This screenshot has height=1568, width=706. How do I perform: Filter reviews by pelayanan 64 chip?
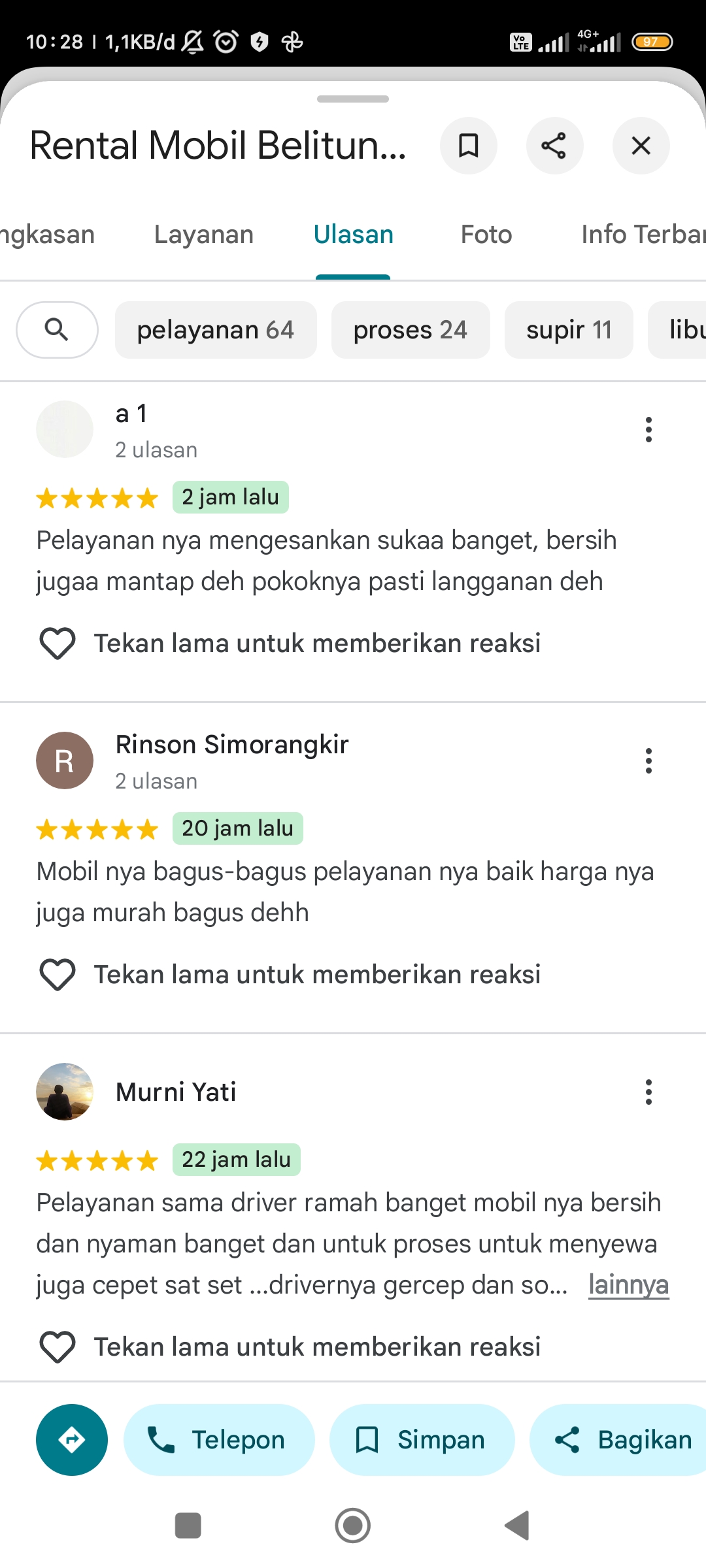(x=216, y=330)
